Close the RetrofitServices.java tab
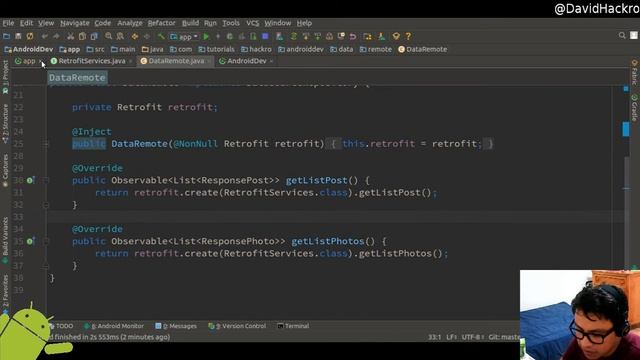The width and height of the screenshot is (640, 360). (130, 61)
